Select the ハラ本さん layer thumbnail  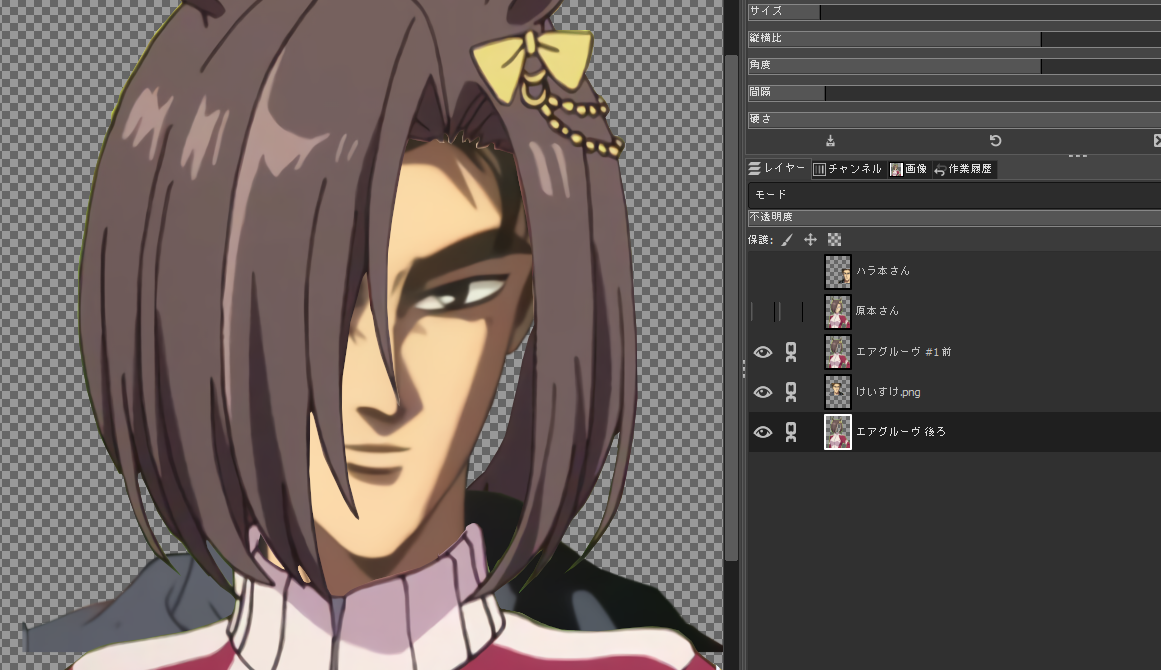838,272
